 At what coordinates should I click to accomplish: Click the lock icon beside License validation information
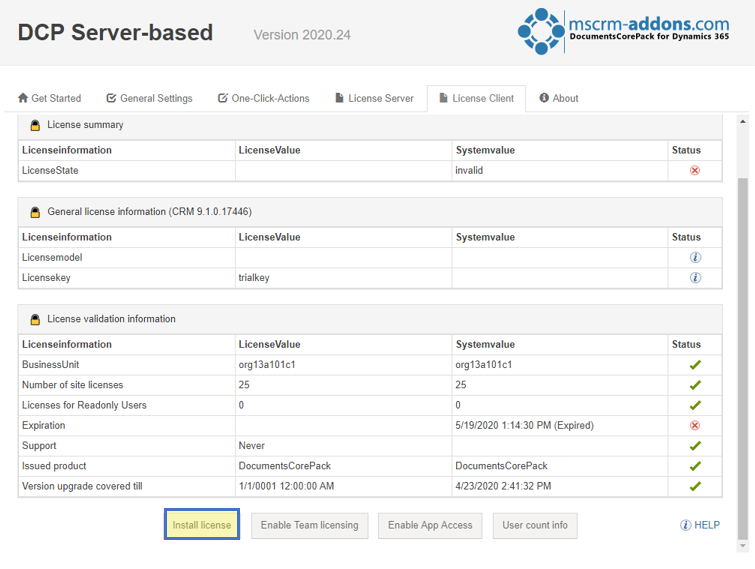(35, 320)
